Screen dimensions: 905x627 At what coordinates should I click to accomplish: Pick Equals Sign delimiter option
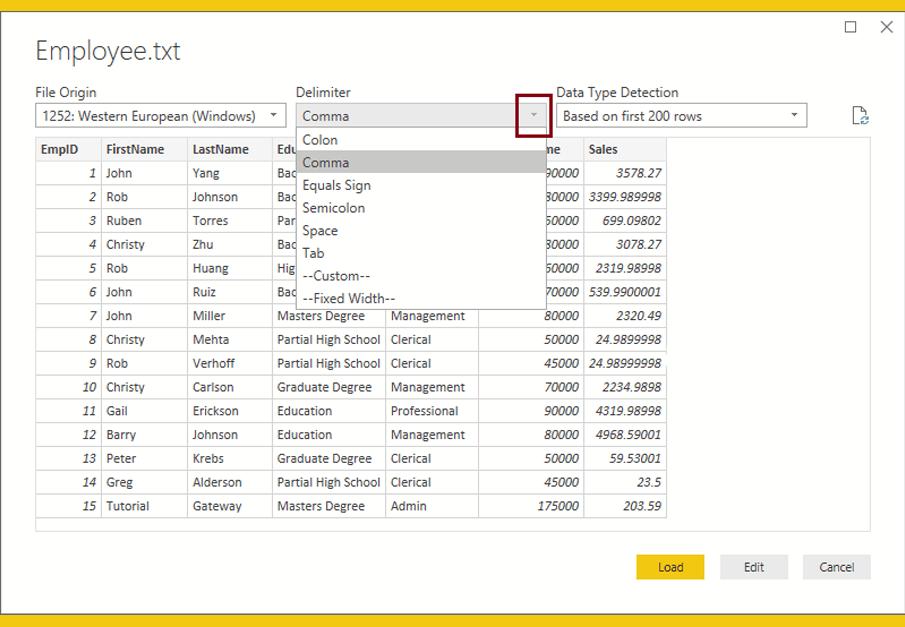click(336, 185)
